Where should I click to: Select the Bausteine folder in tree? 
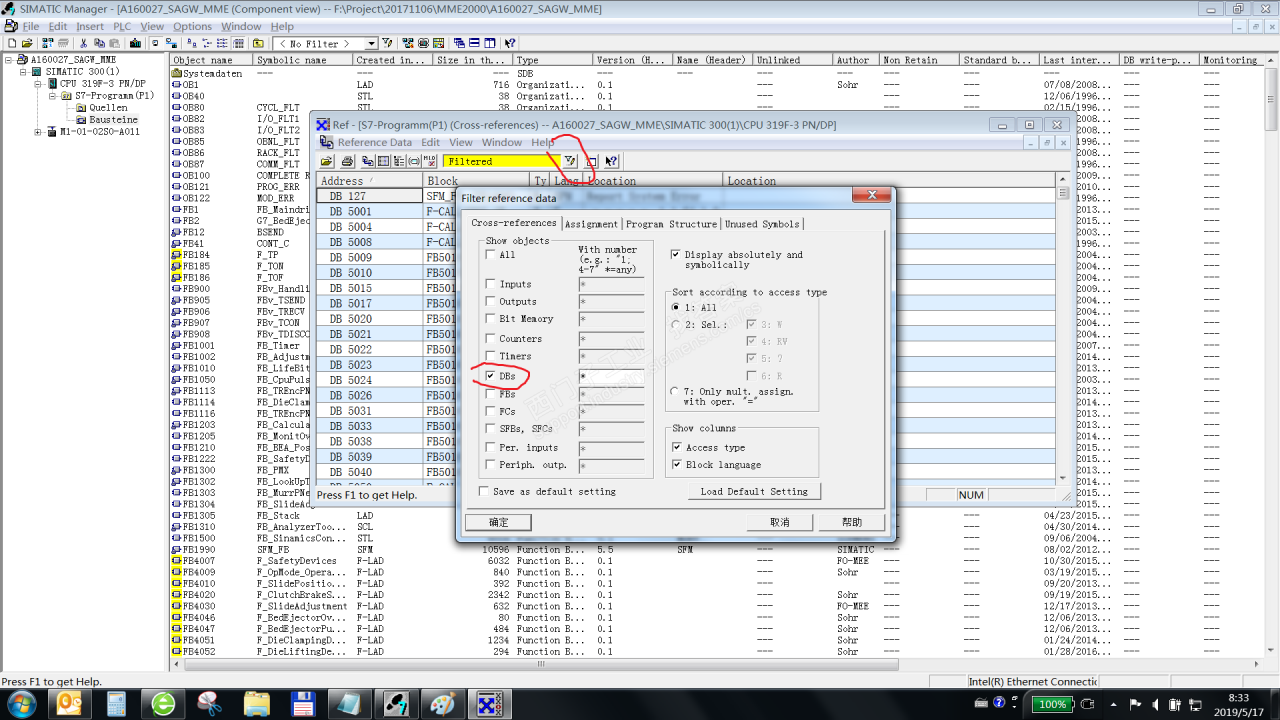(x=113, y=120)
